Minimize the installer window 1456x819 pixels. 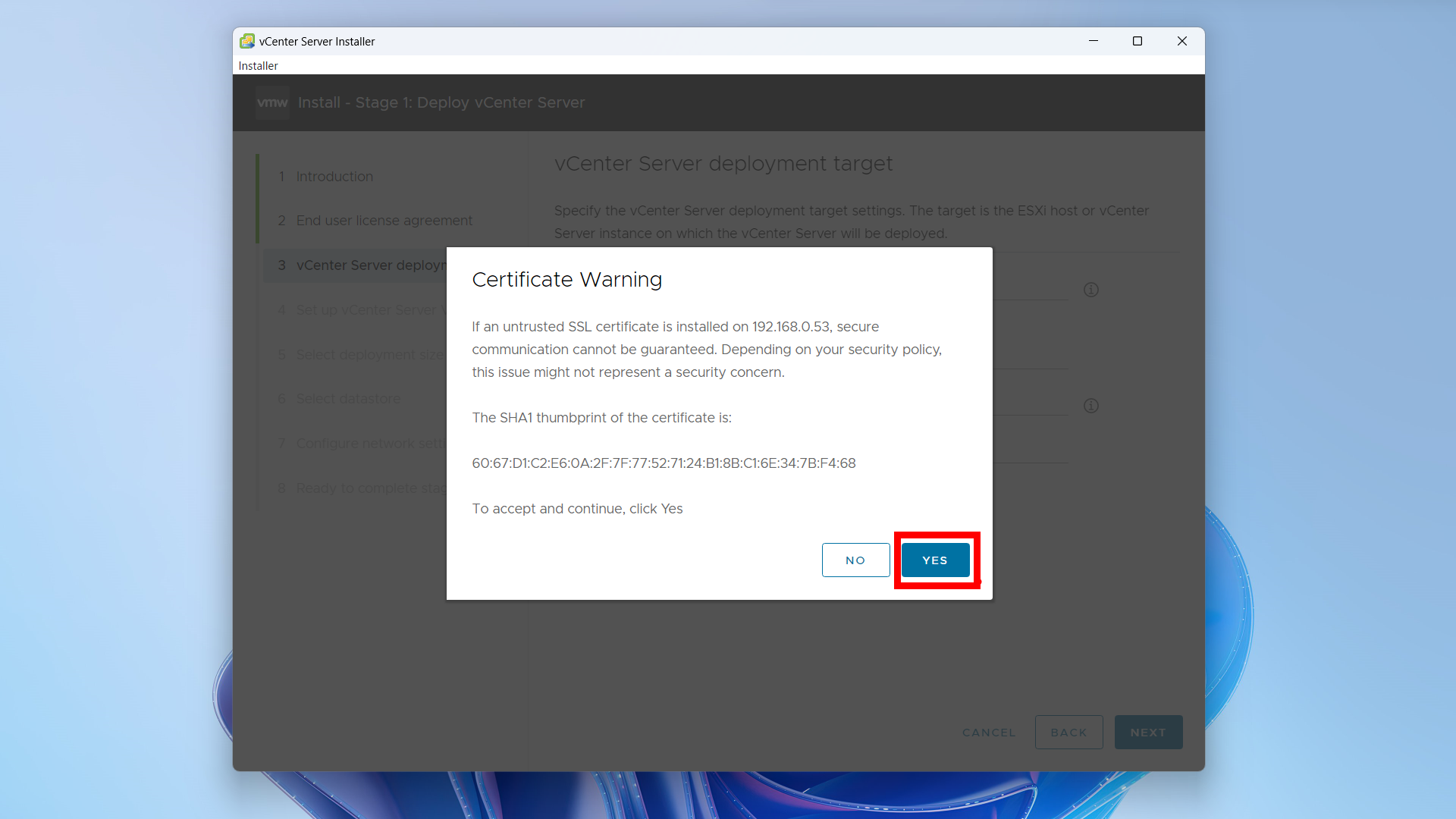pyautogui.click(x=1093, y=41)
